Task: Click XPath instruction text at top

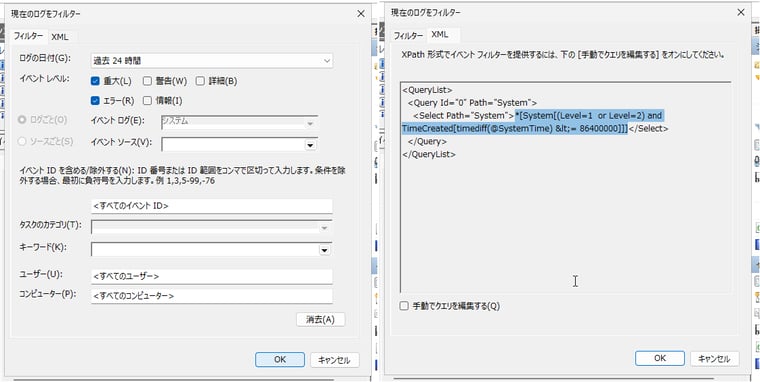Action: pos(563,55)
